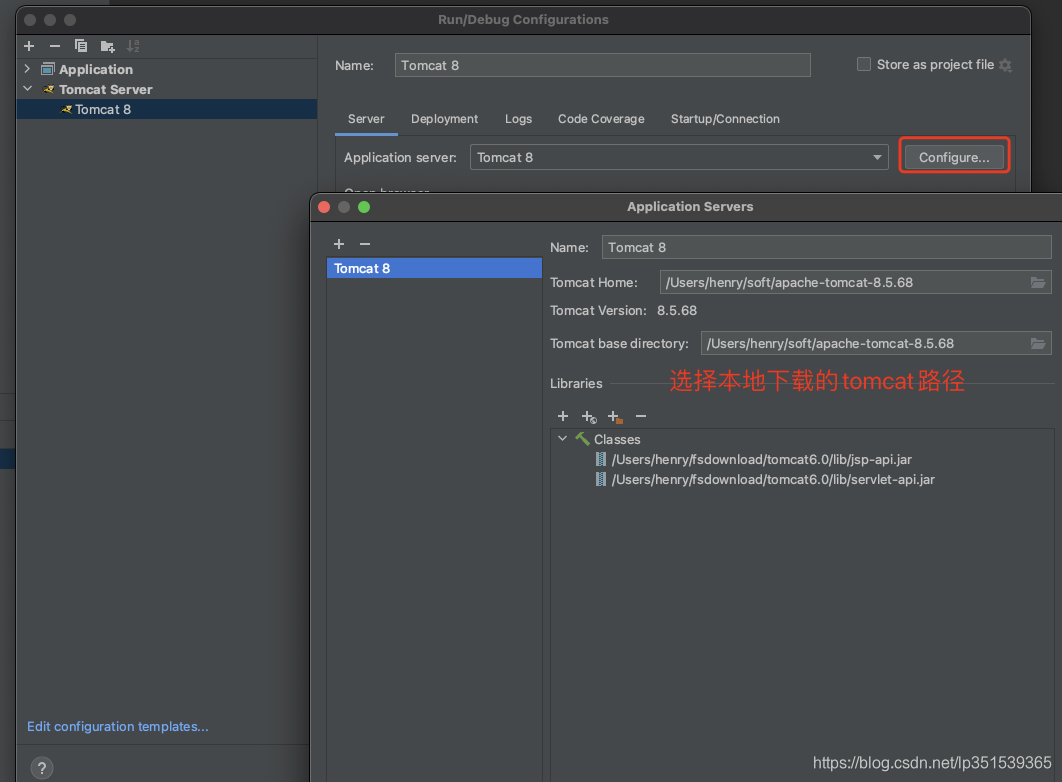Click the Tomcat Server group icon
Viewport: 1062px width, 782px height.
[x=48, y=89]
